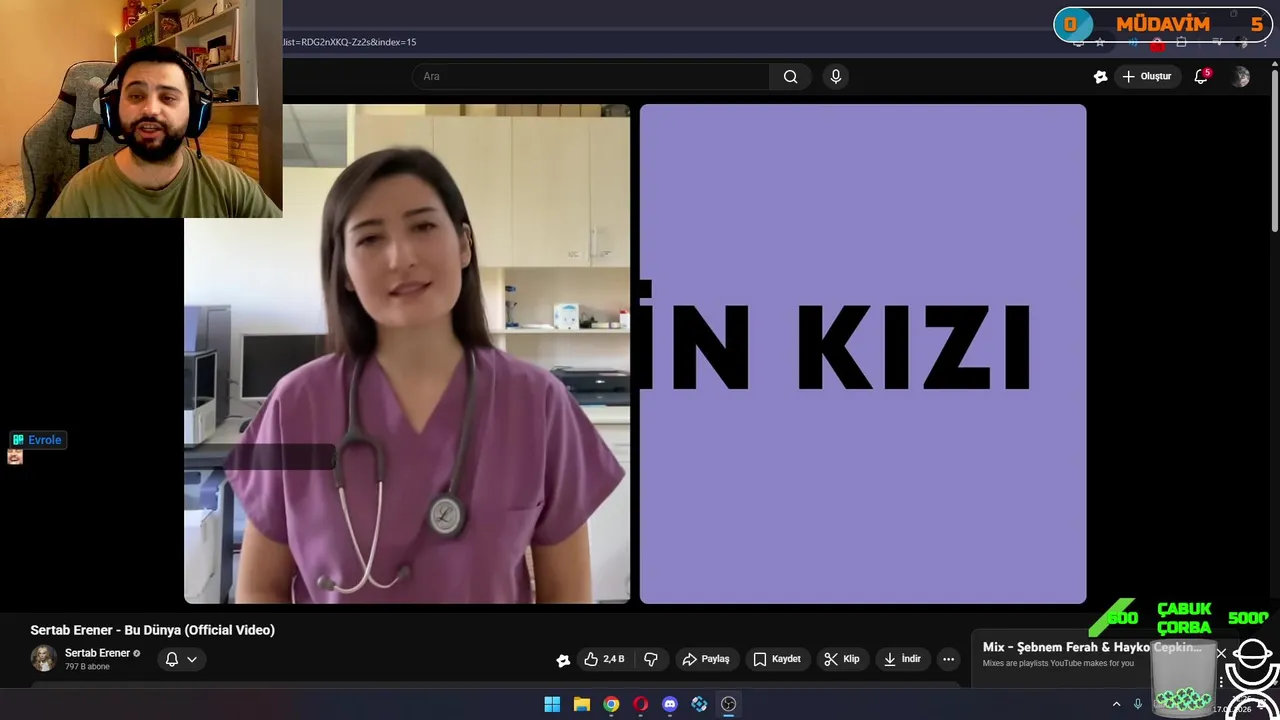Click the Evrole username label

pos(45,440)
